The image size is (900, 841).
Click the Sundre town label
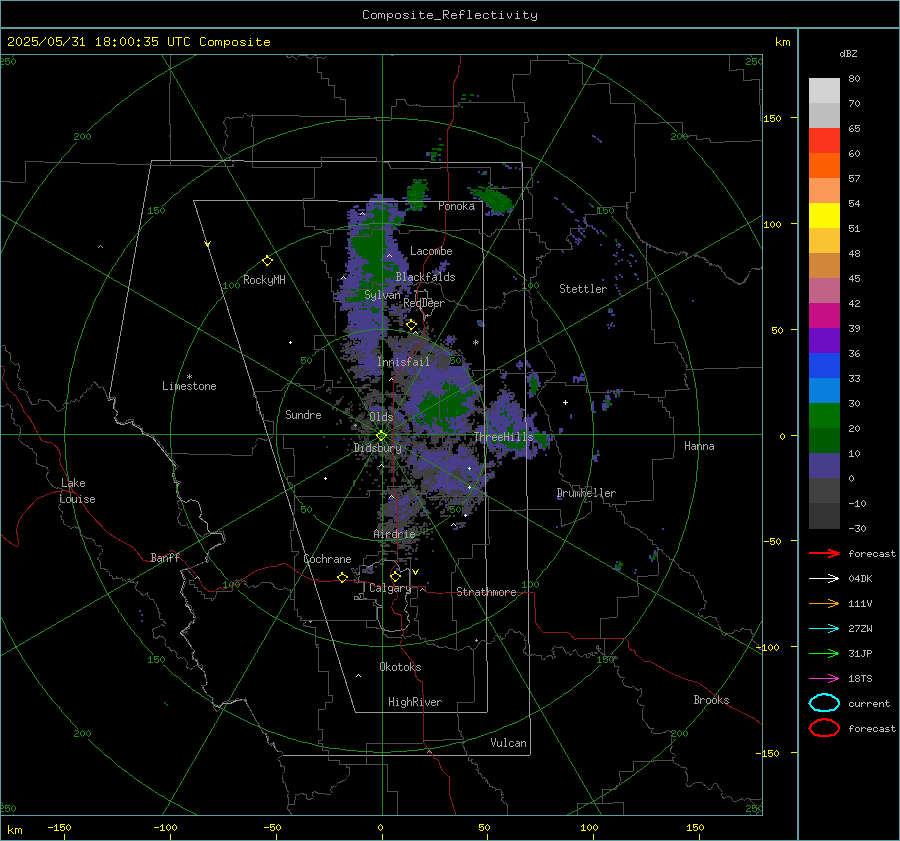coord(303,414)
